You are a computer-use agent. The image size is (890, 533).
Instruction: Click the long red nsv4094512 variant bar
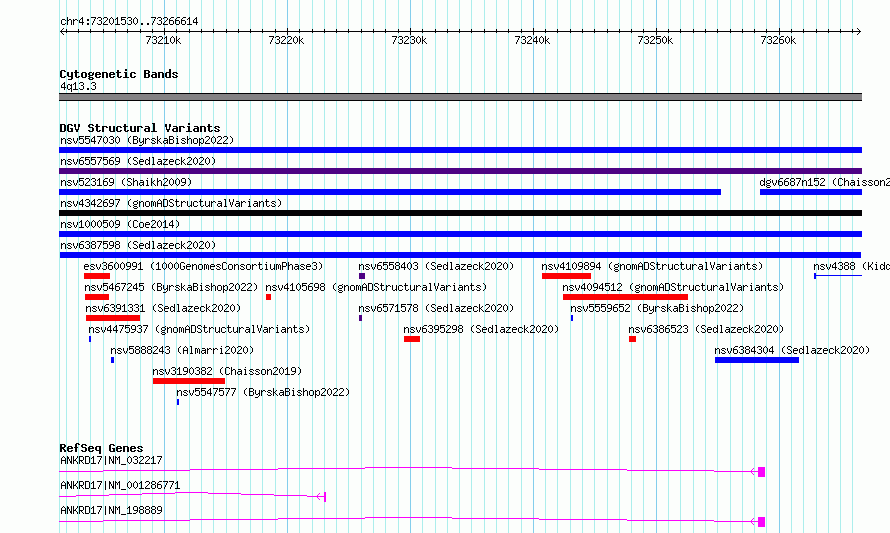625,297
